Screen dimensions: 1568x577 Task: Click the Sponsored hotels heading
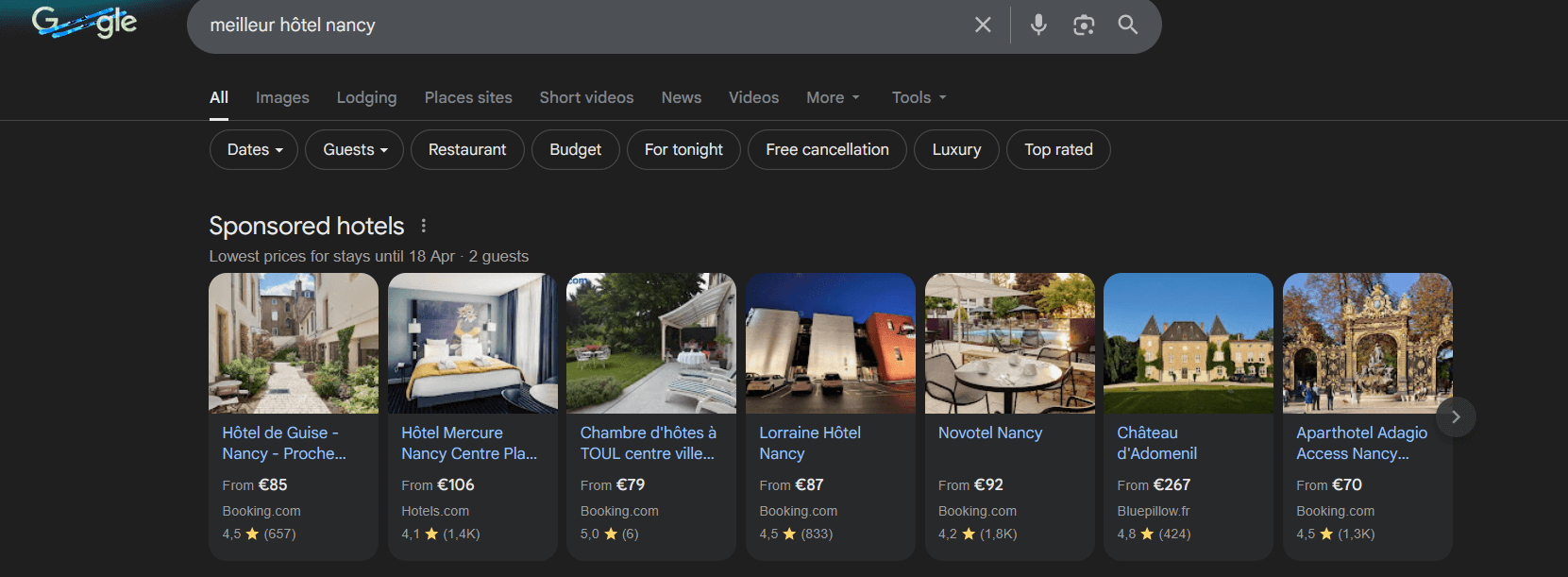(x=307, y=226)
